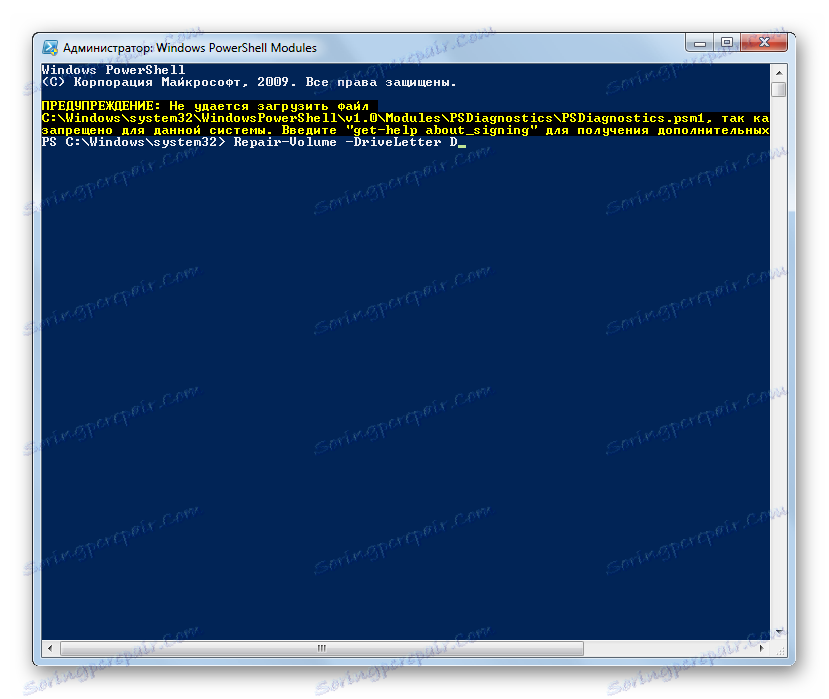Click the 'Windows PowerShell' header line

coord(114,70)
